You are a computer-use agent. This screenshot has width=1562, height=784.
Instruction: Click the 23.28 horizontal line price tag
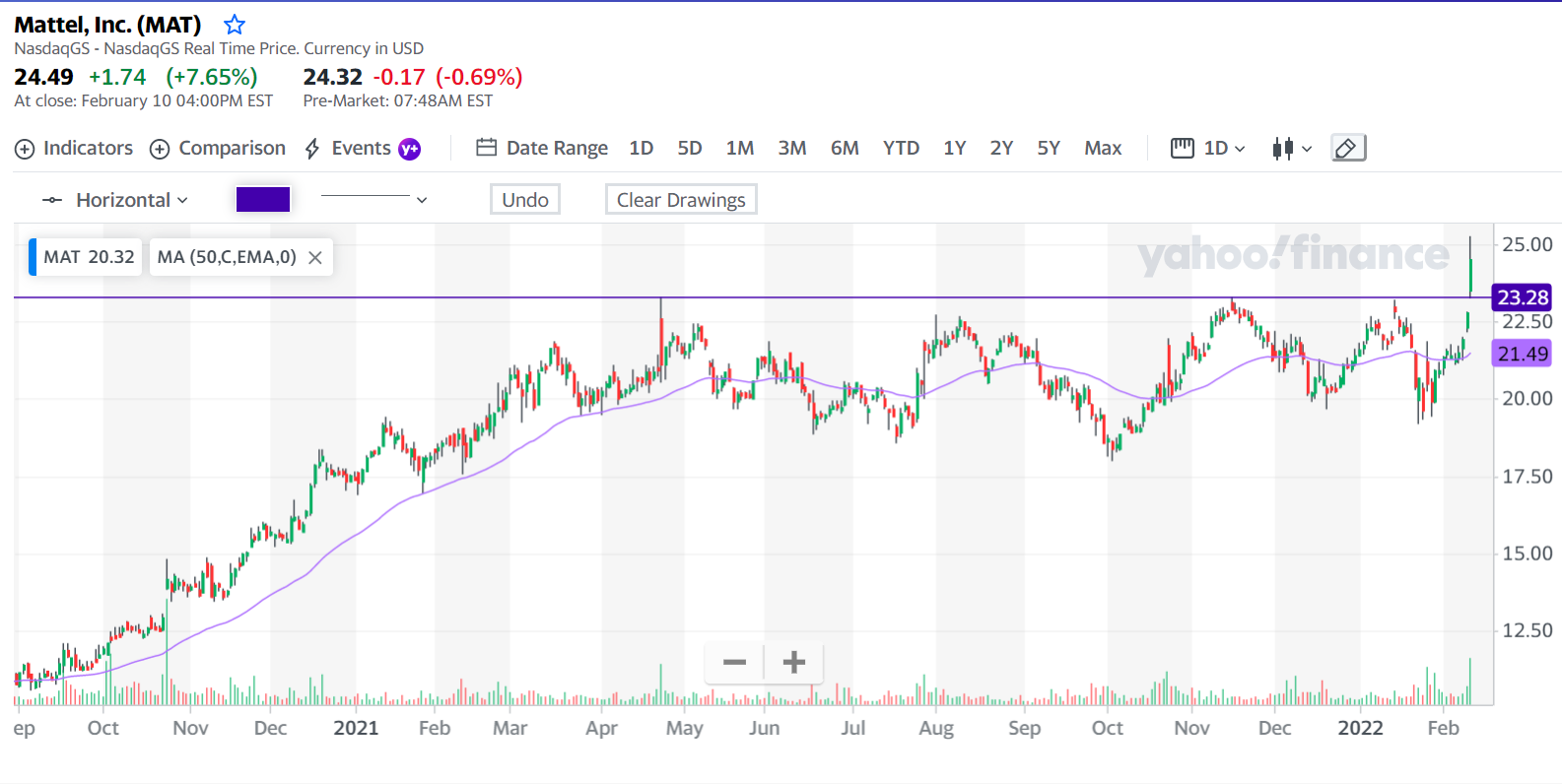(x=1523, y=297)
